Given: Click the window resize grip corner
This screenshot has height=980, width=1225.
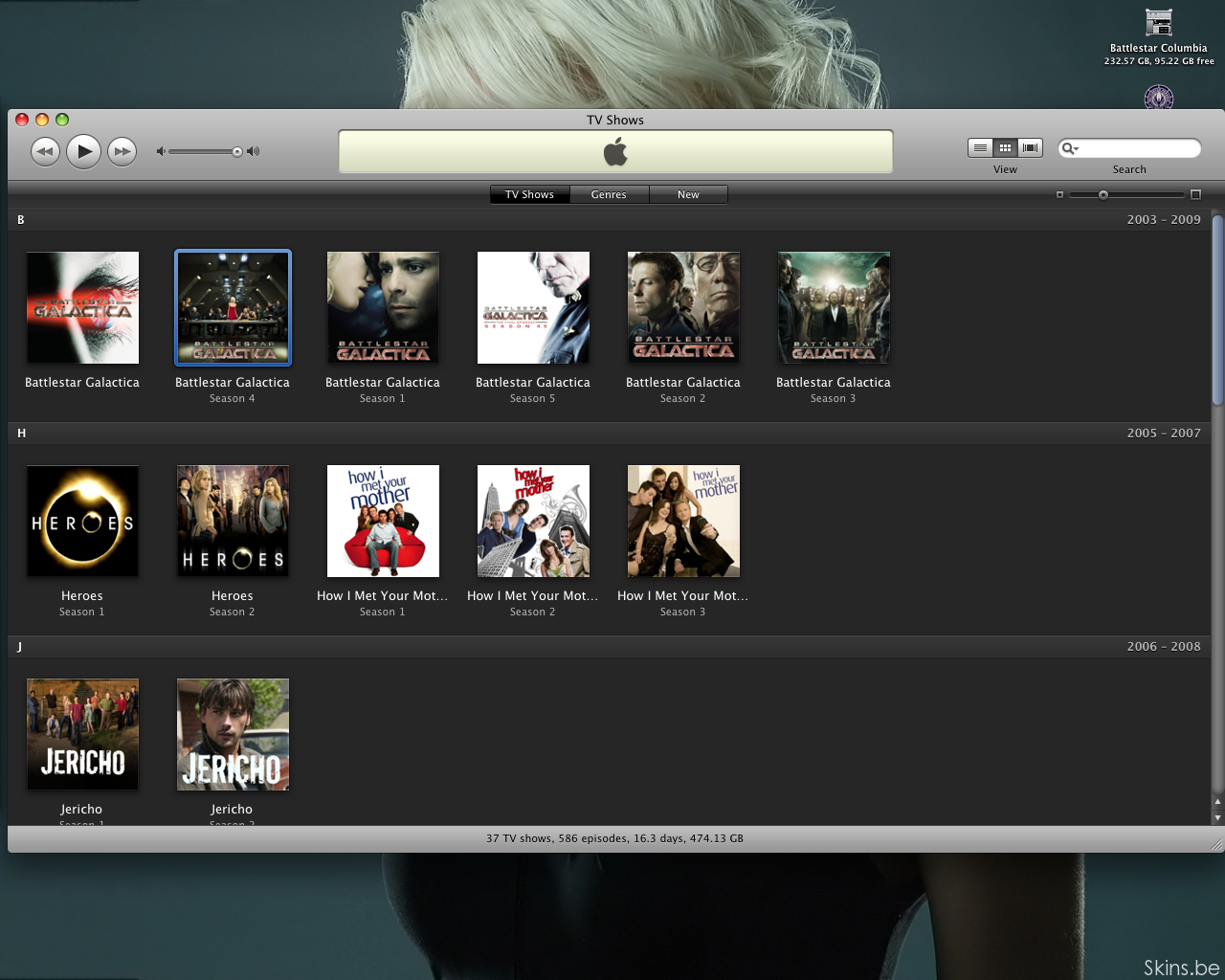Looking at the screenshot, I should click(1217, 845).
